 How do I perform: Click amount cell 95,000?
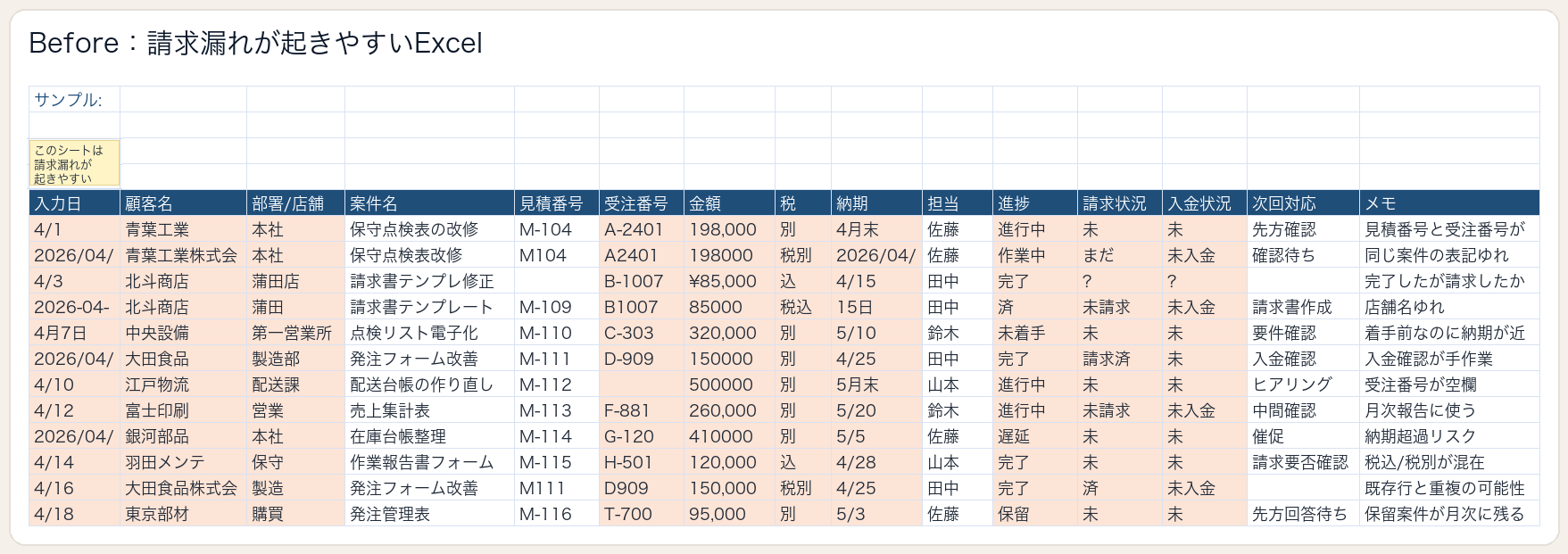[x=729, y=514]
